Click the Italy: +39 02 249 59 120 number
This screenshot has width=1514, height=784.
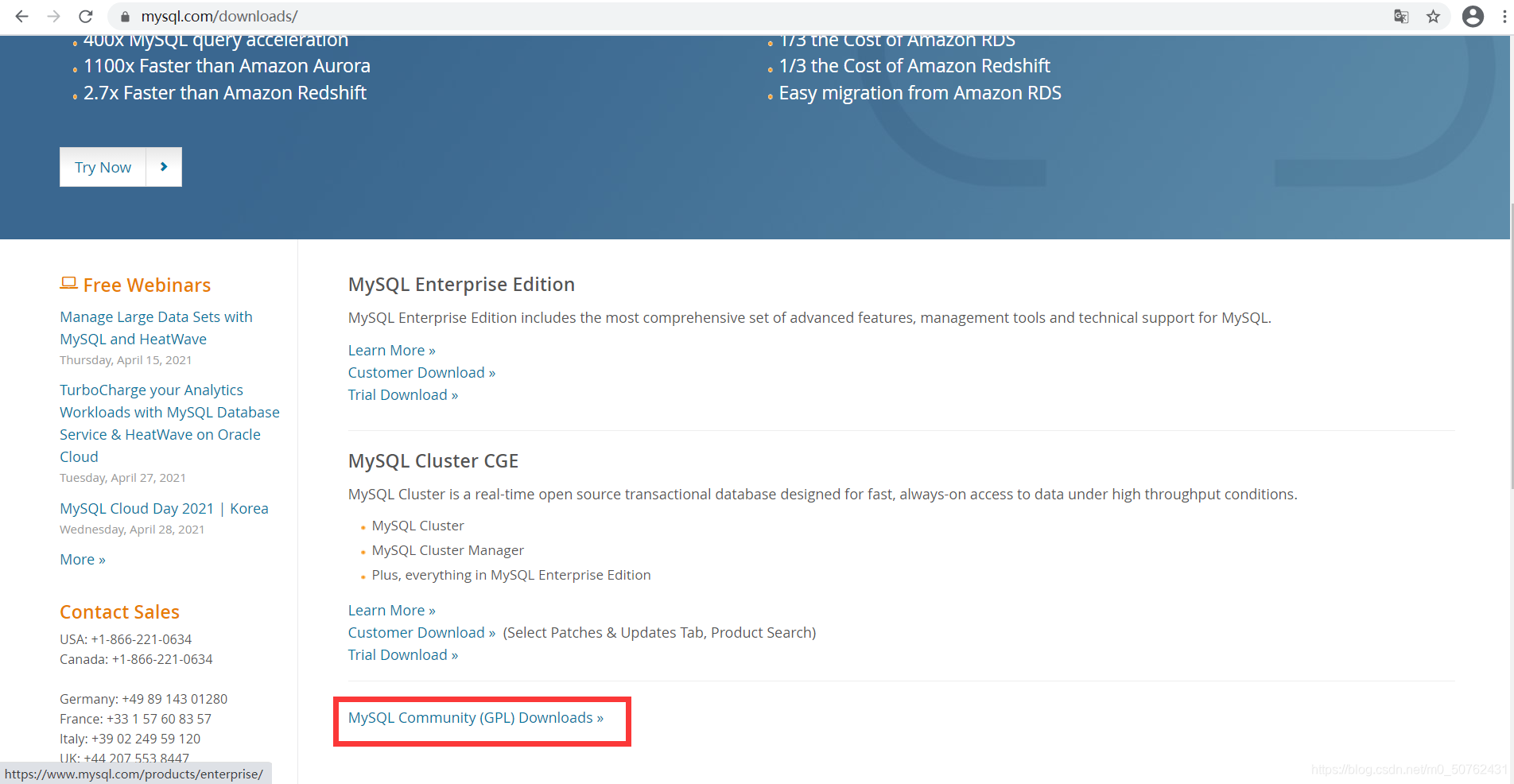(x=130, y=739)
